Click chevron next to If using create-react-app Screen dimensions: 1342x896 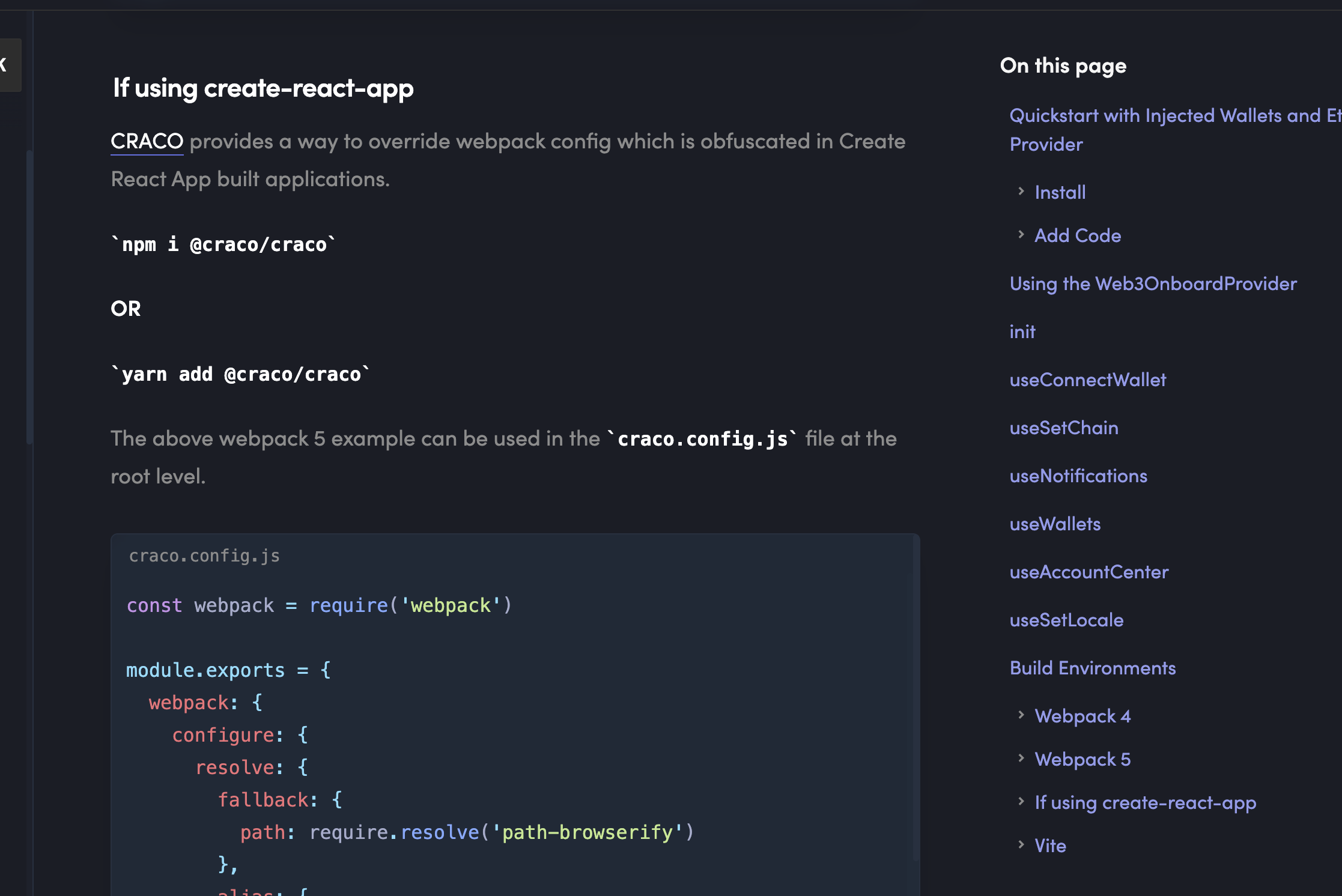[x=1021, y=801]
